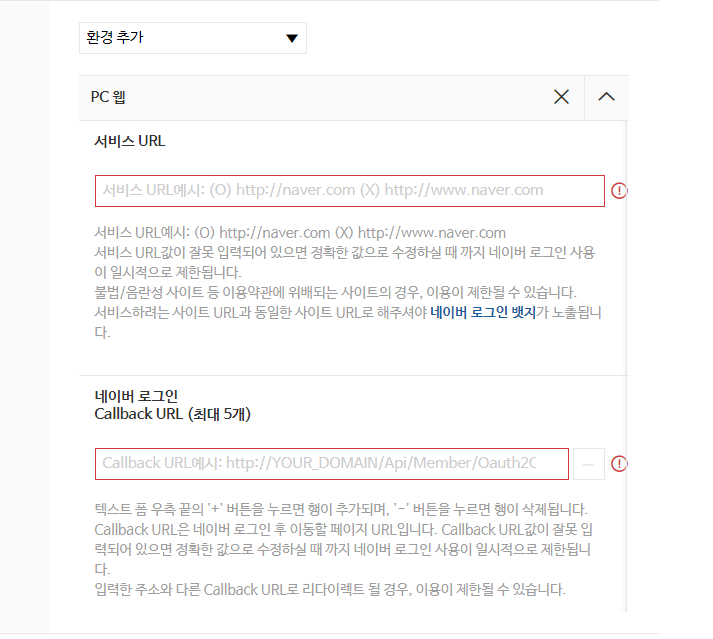Click the 네이버 로그인 Callback URL heading
The image size is (713, 639).
pos(172,405)
